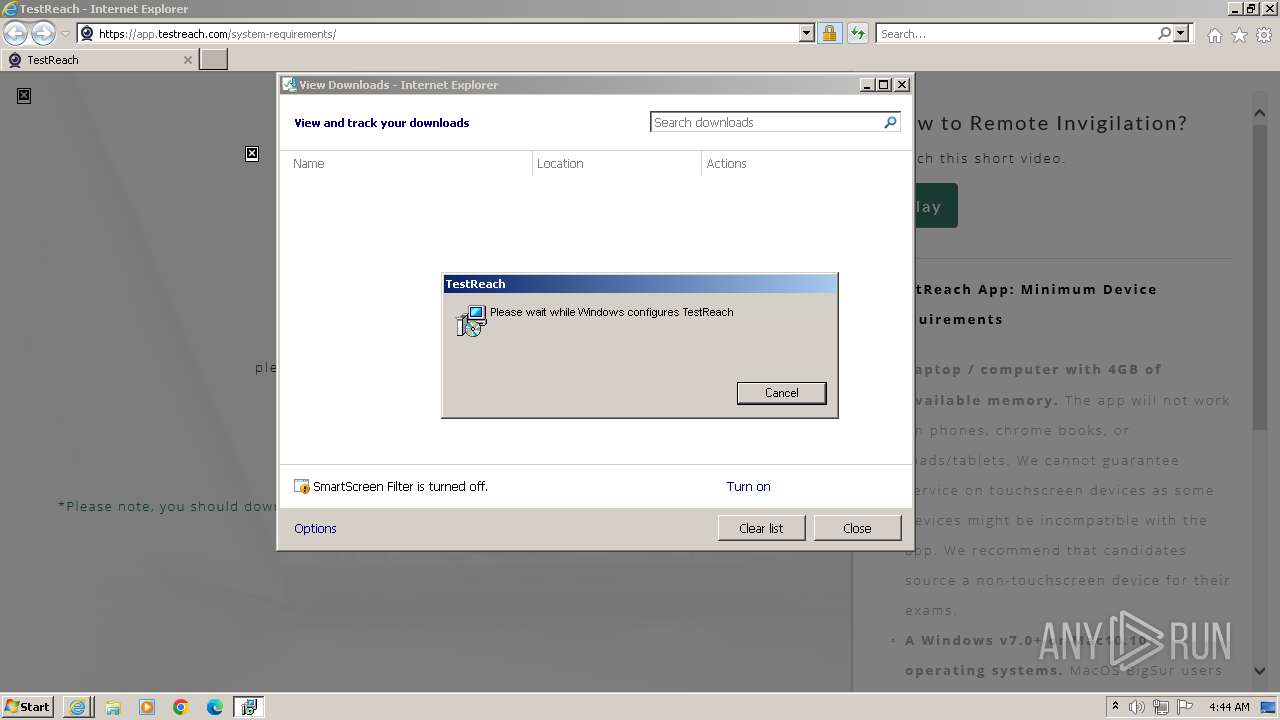The width and height of the screenshot is (1280, 720).
Task: Click the page scrollbar up arrow
Action: pos(1260,113)
